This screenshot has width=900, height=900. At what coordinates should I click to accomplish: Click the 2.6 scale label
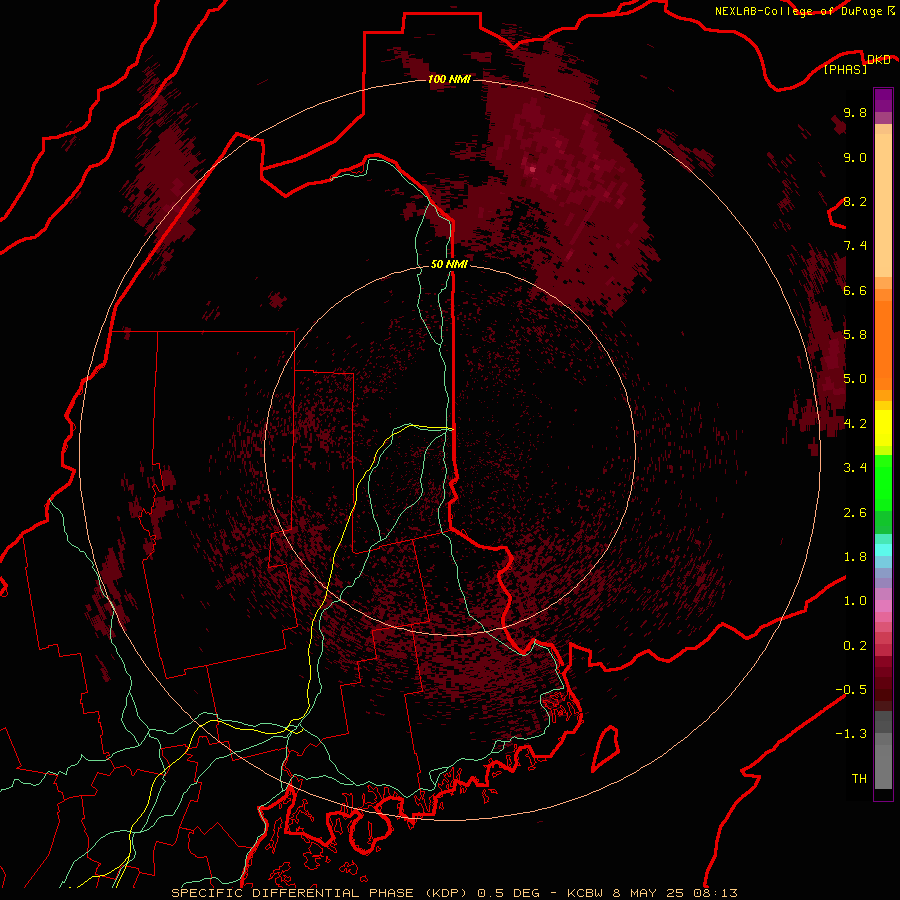(x=855, y=513)
